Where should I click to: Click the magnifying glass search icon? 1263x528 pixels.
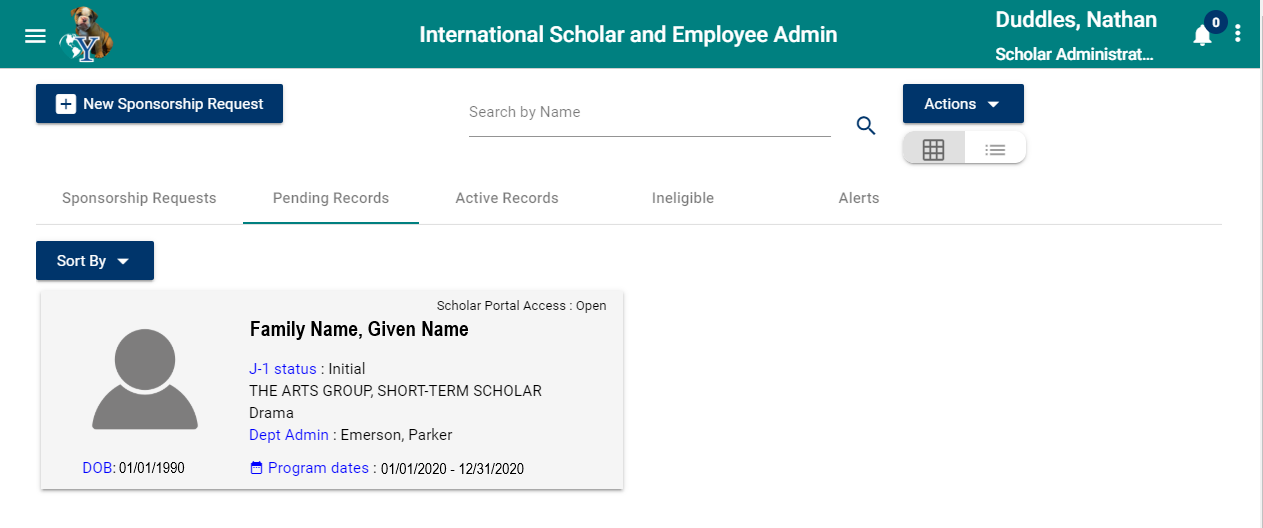pyautogui.click(x=866, y=125)
